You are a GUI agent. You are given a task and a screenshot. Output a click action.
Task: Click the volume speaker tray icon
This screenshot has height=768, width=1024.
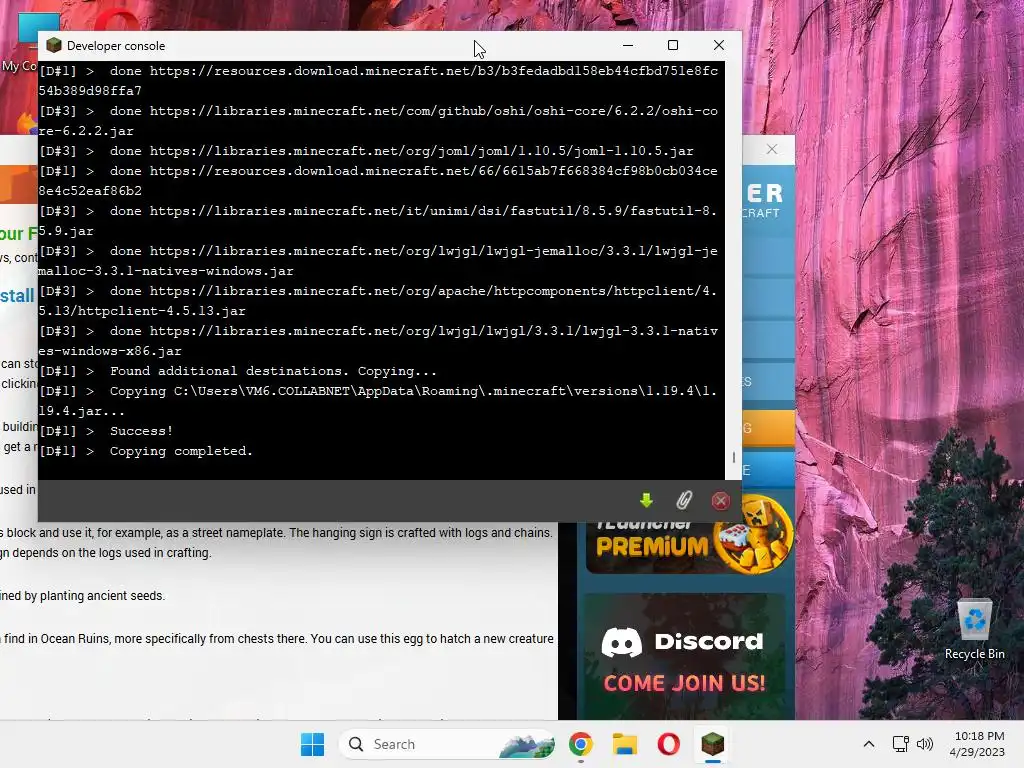click(x=925, y=744)
